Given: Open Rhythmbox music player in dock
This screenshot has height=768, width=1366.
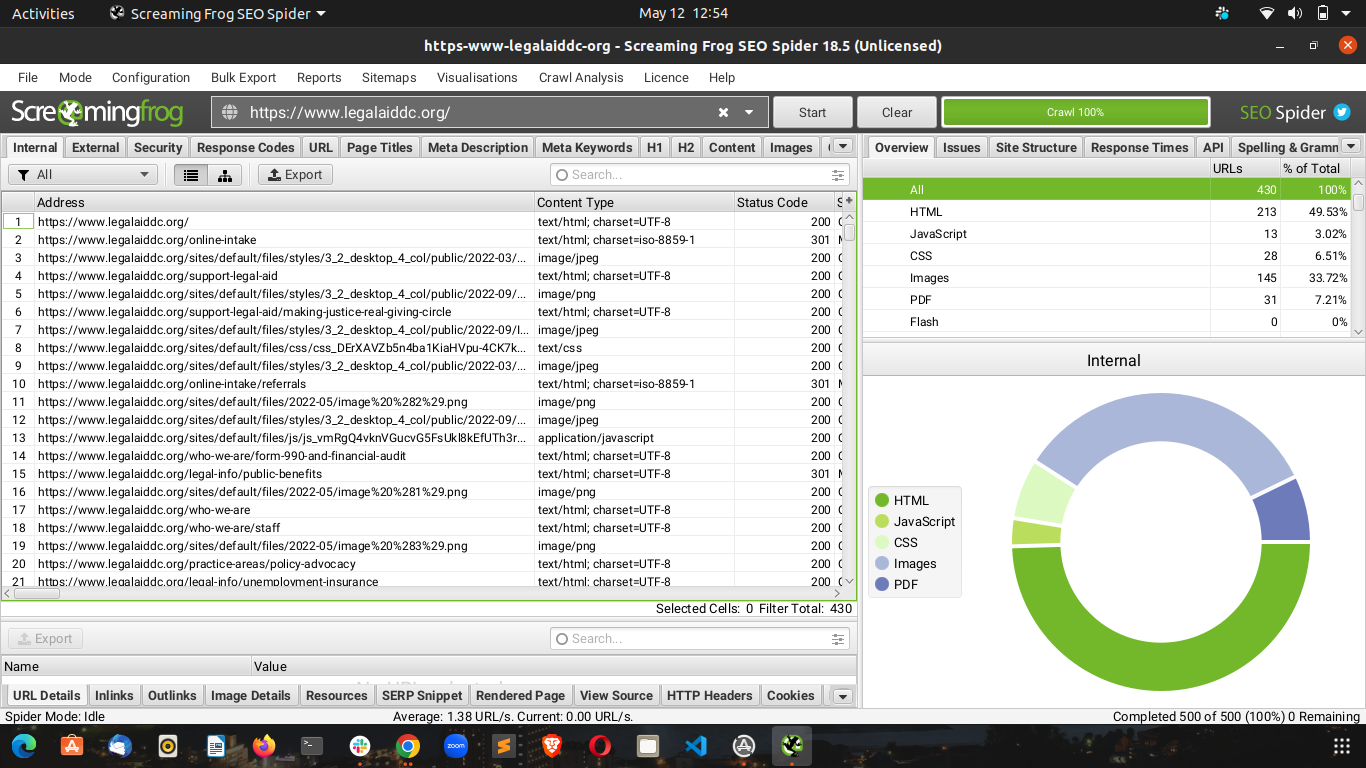Looking at the screenshot, I should click(x=168, y=746).
